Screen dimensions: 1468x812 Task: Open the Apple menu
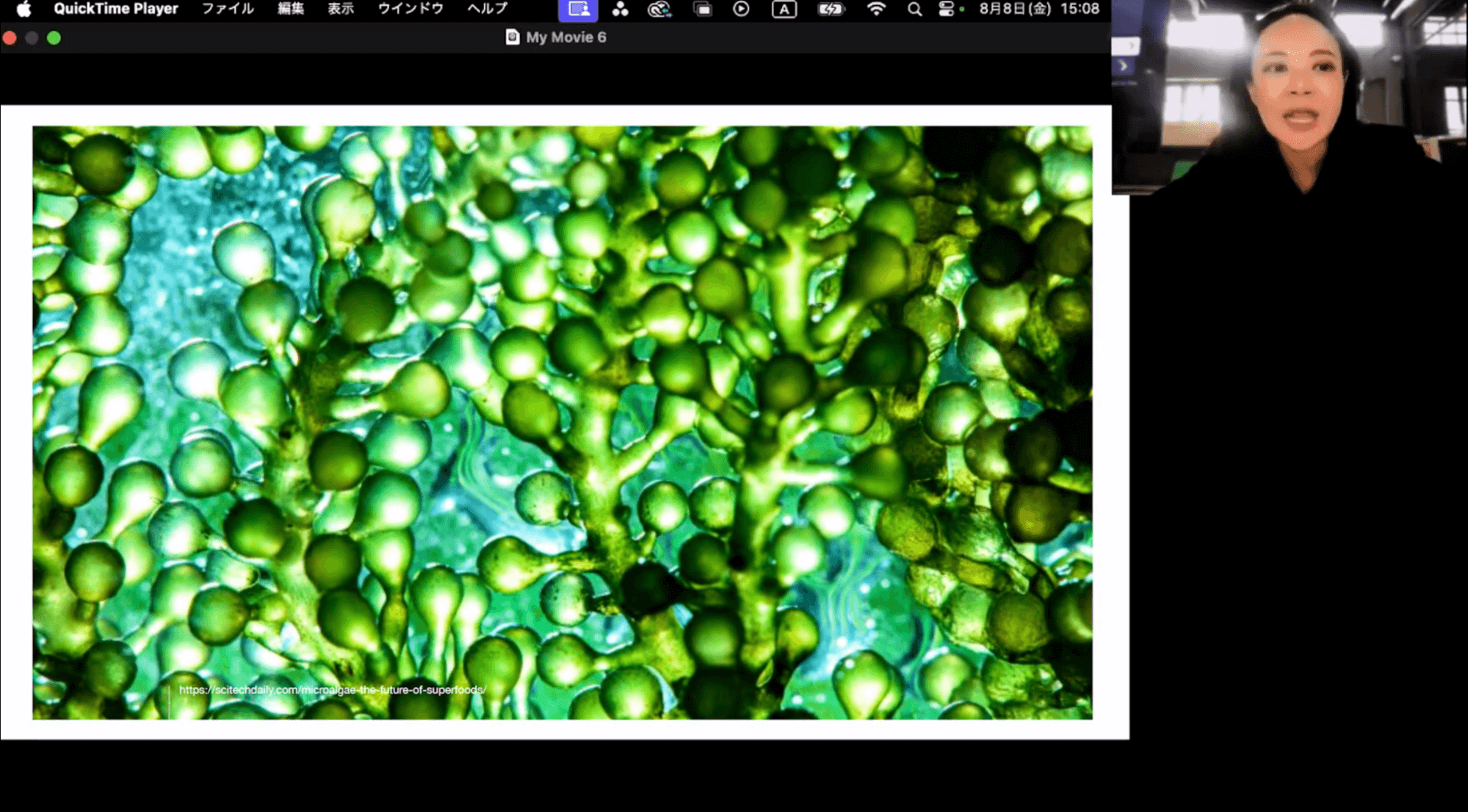(x=23, y=9)
